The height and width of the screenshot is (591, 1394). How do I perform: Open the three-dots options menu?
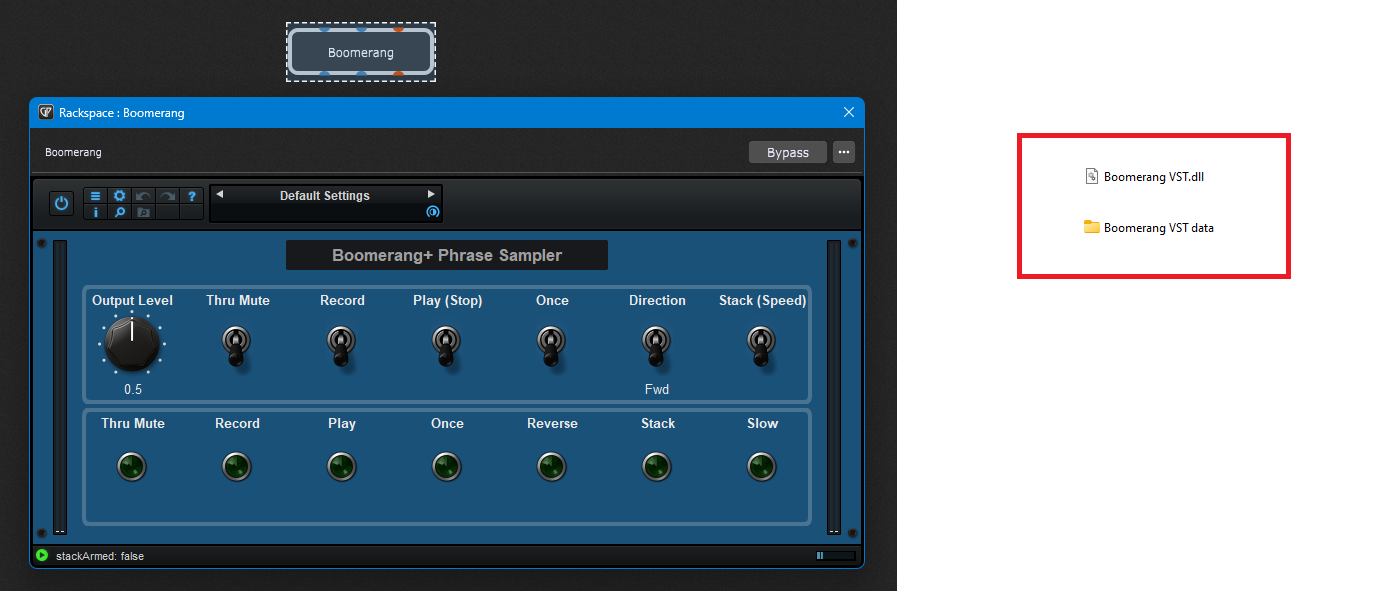[x=844, y=152]
